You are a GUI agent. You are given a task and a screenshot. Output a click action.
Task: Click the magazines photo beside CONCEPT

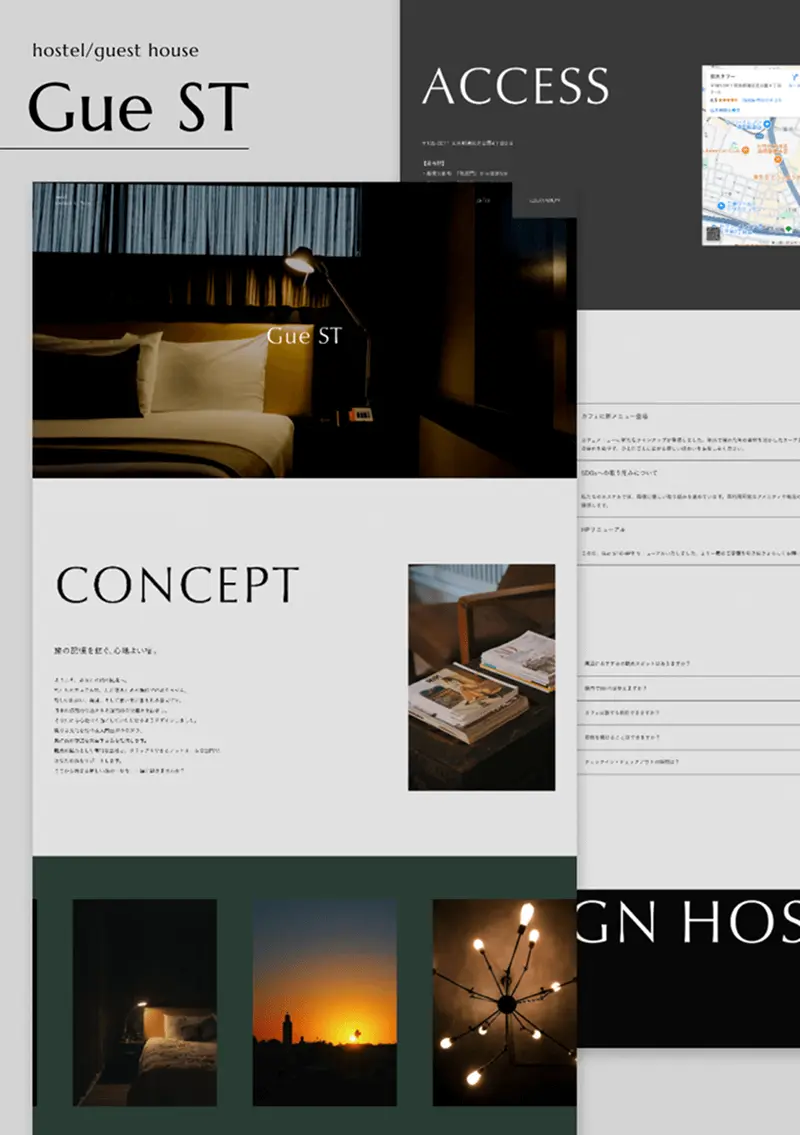(481, 677)
